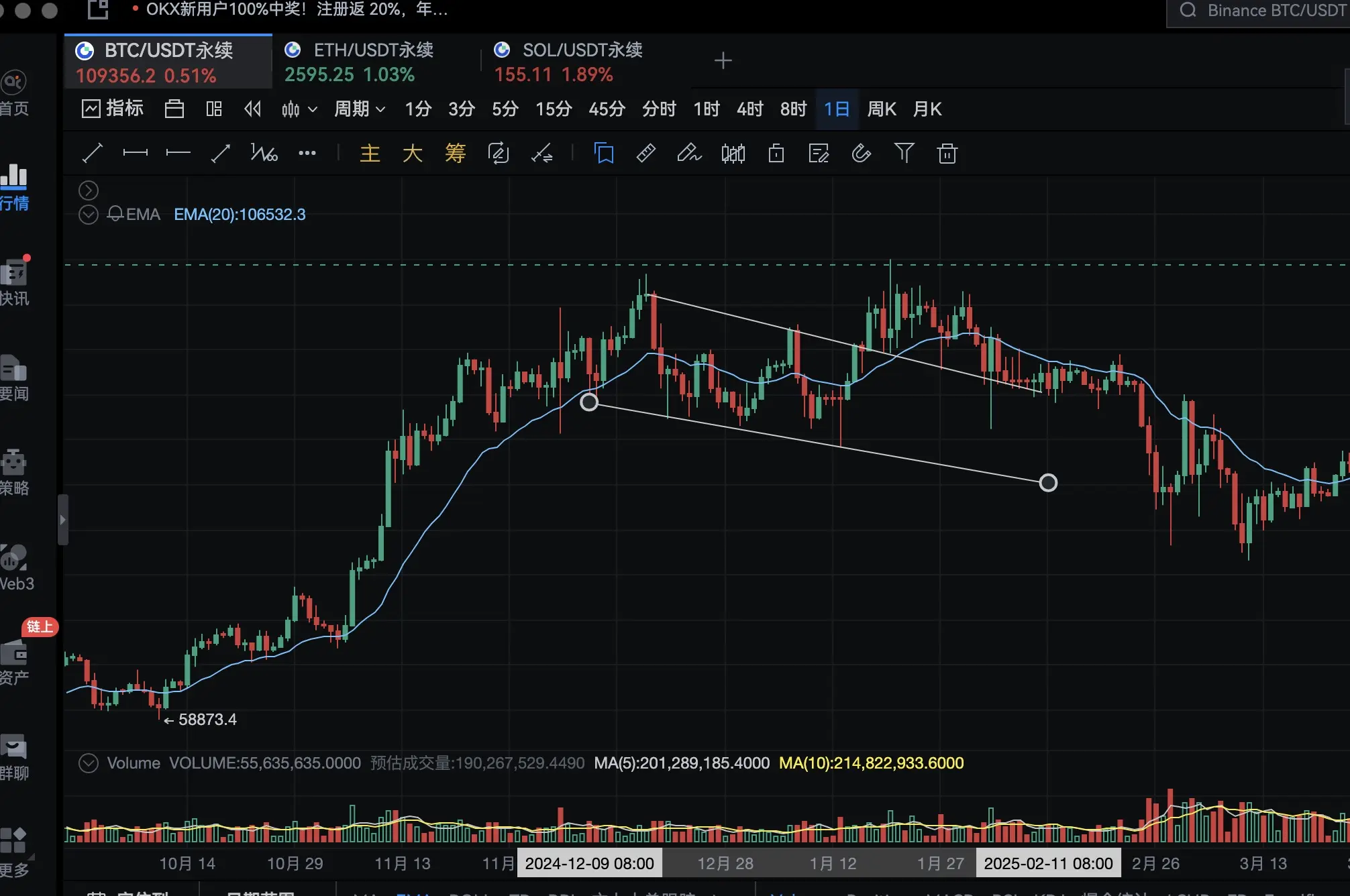The width and height of the screenshot is (1350, 896).
Task: Click the refresh-edit square icon
Action: click(x=499, y=154)
